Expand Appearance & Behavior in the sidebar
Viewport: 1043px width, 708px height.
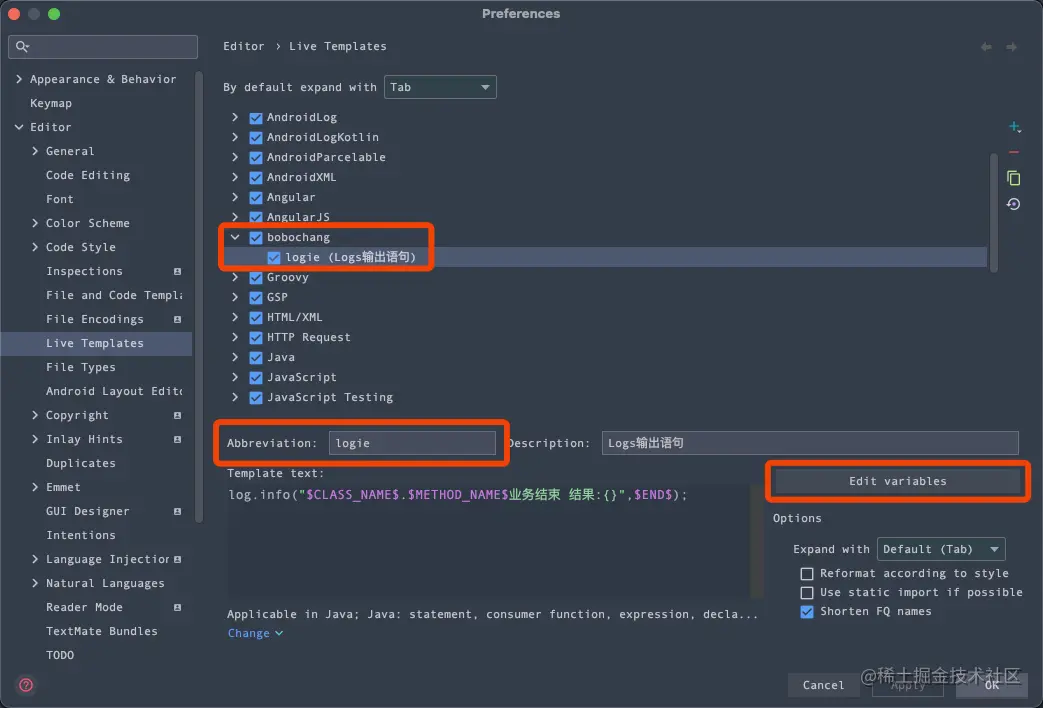click(19, 79)
